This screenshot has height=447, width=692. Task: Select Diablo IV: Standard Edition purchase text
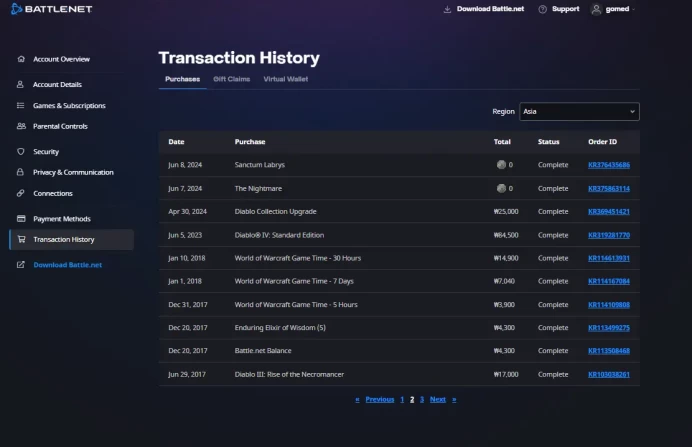[279, 235]
